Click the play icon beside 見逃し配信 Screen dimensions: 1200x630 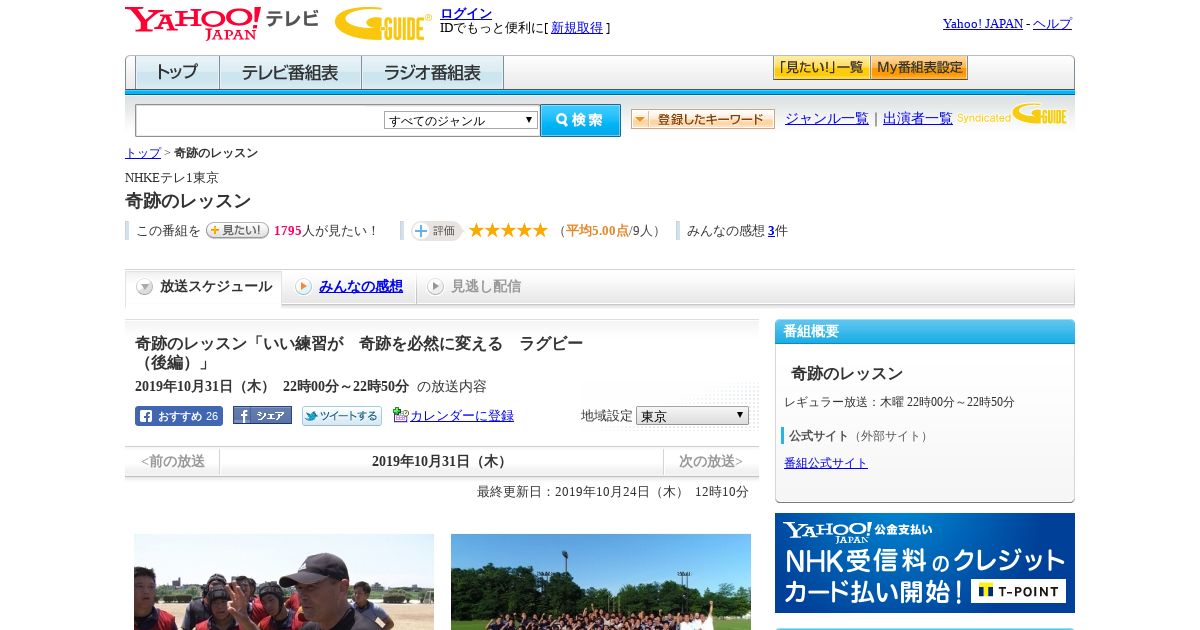(435, 287)
